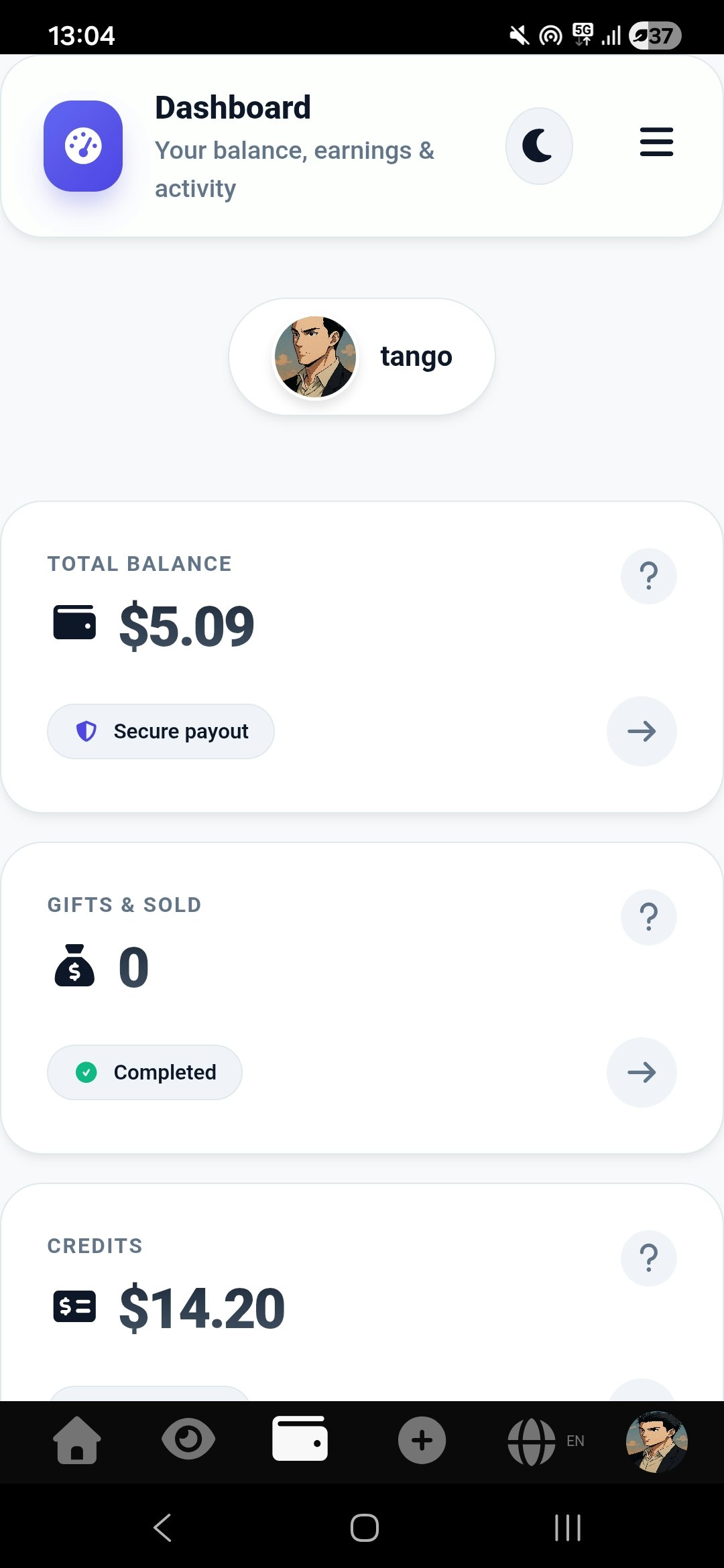Tap the Completed status chip
This screenshot has height=1568, width=724.
click(x=144, y=1072)
